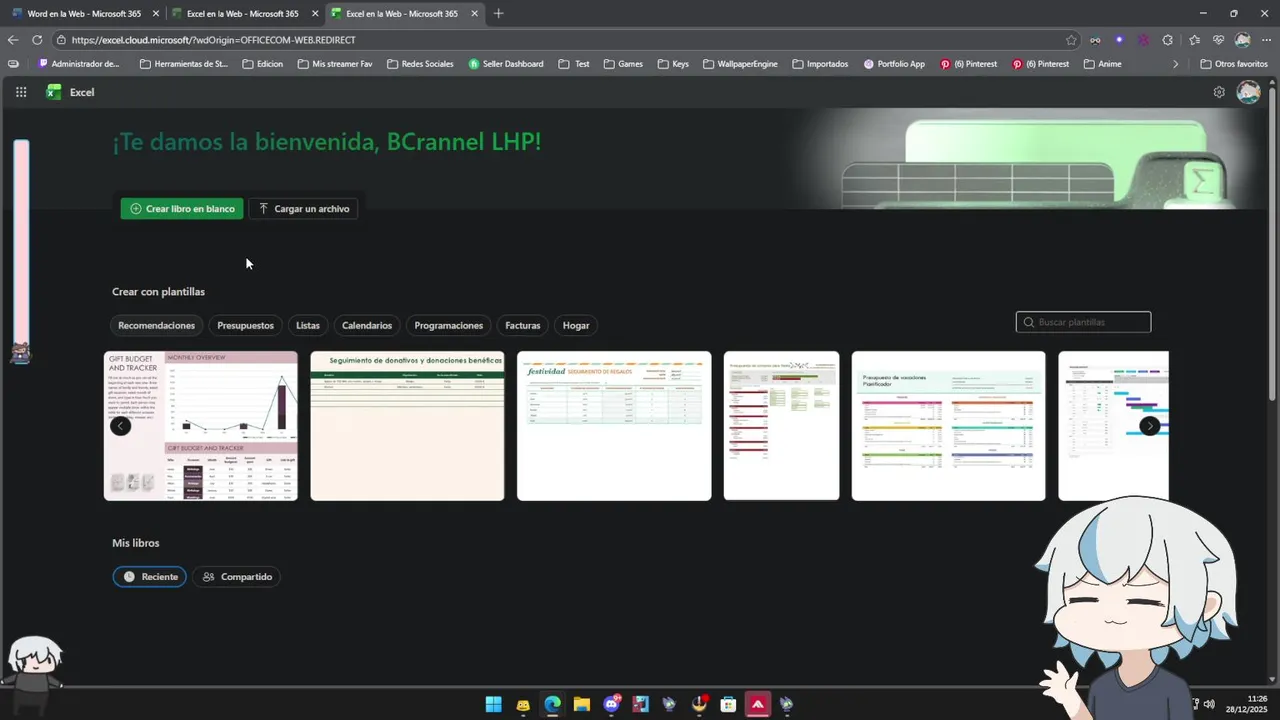Click Buscar plantillas search field
This screenshot has width=1280, height=720.
(x=1083, y=322)
